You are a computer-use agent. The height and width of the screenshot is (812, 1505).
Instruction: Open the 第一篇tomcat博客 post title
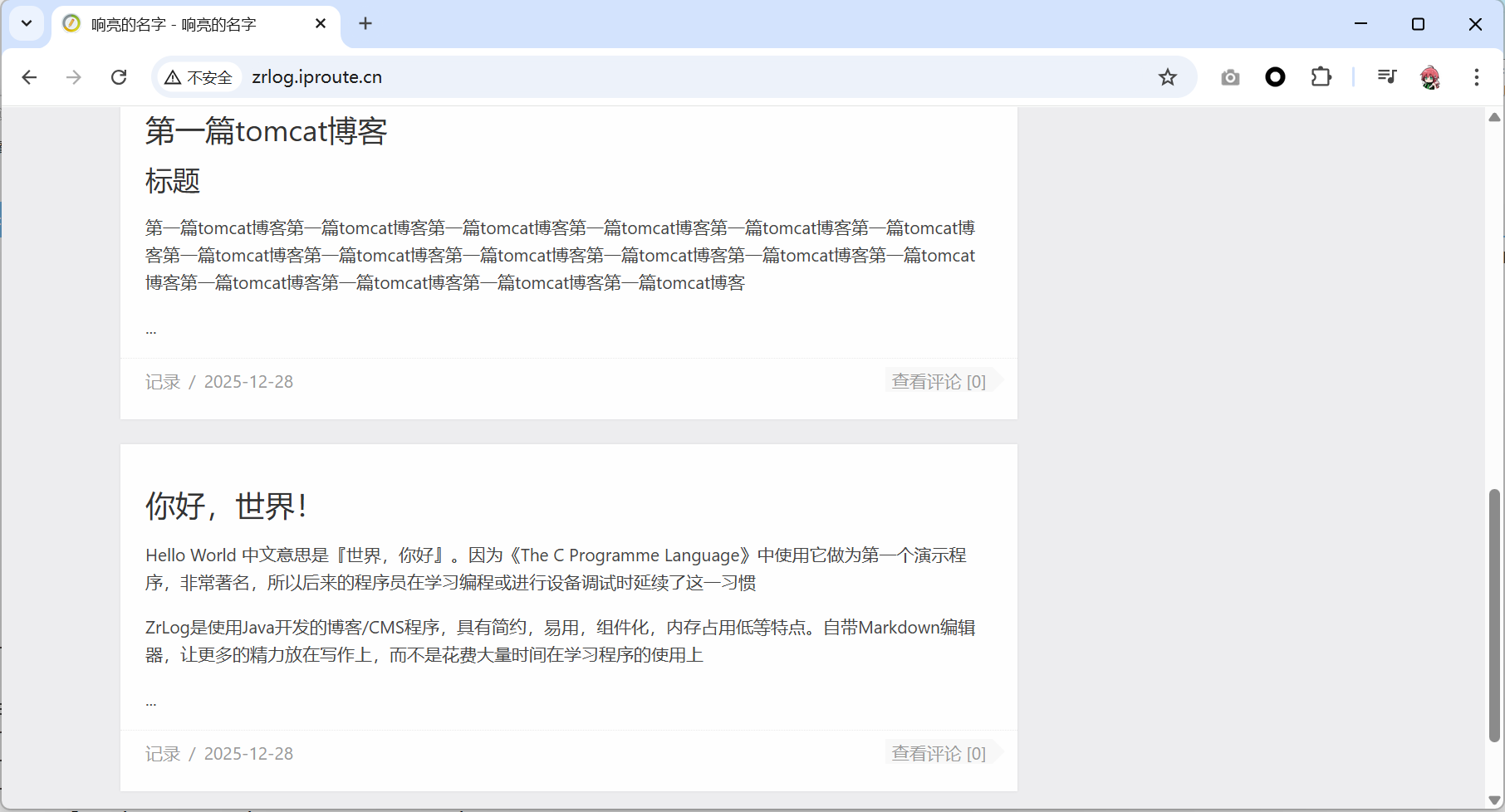266,131
